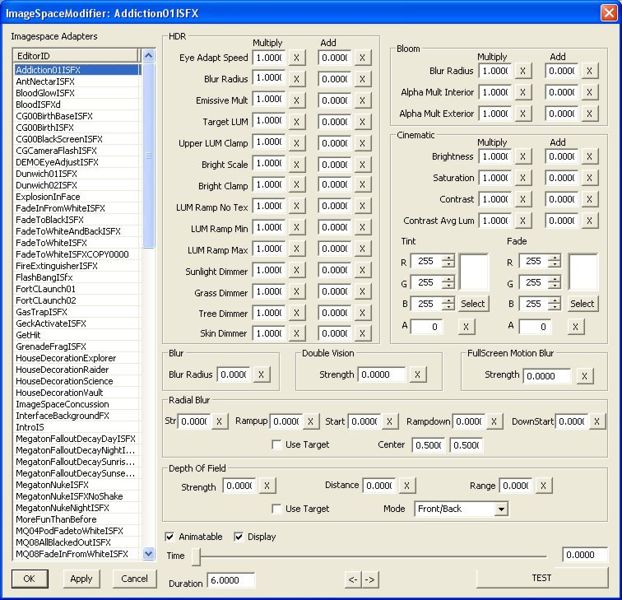Click X next to Grass Dimmer Multiply
The image size is (622, 600).
[296, 292]
